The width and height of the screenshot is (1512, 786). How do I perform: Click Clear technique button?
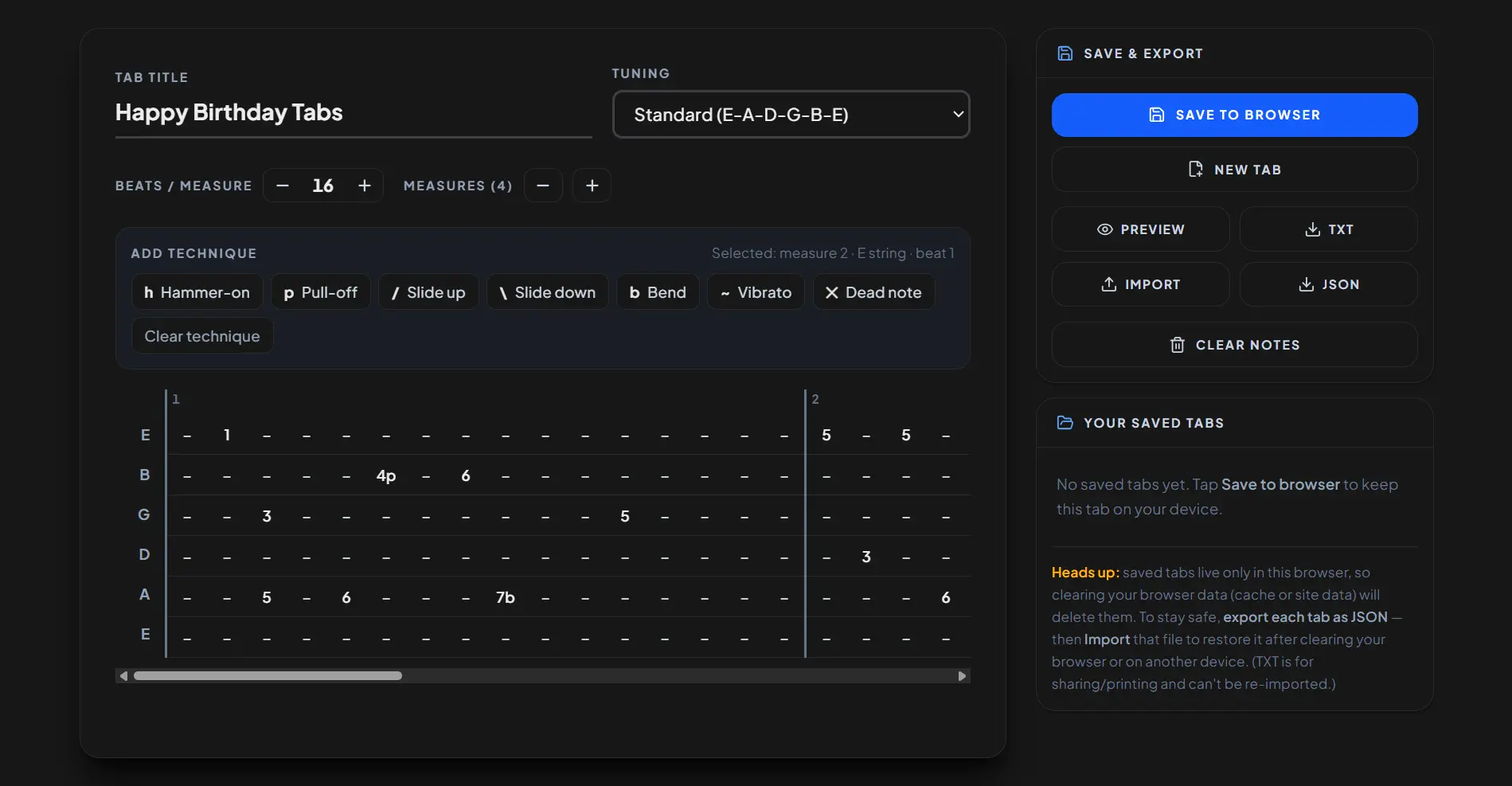coord(202,336)
